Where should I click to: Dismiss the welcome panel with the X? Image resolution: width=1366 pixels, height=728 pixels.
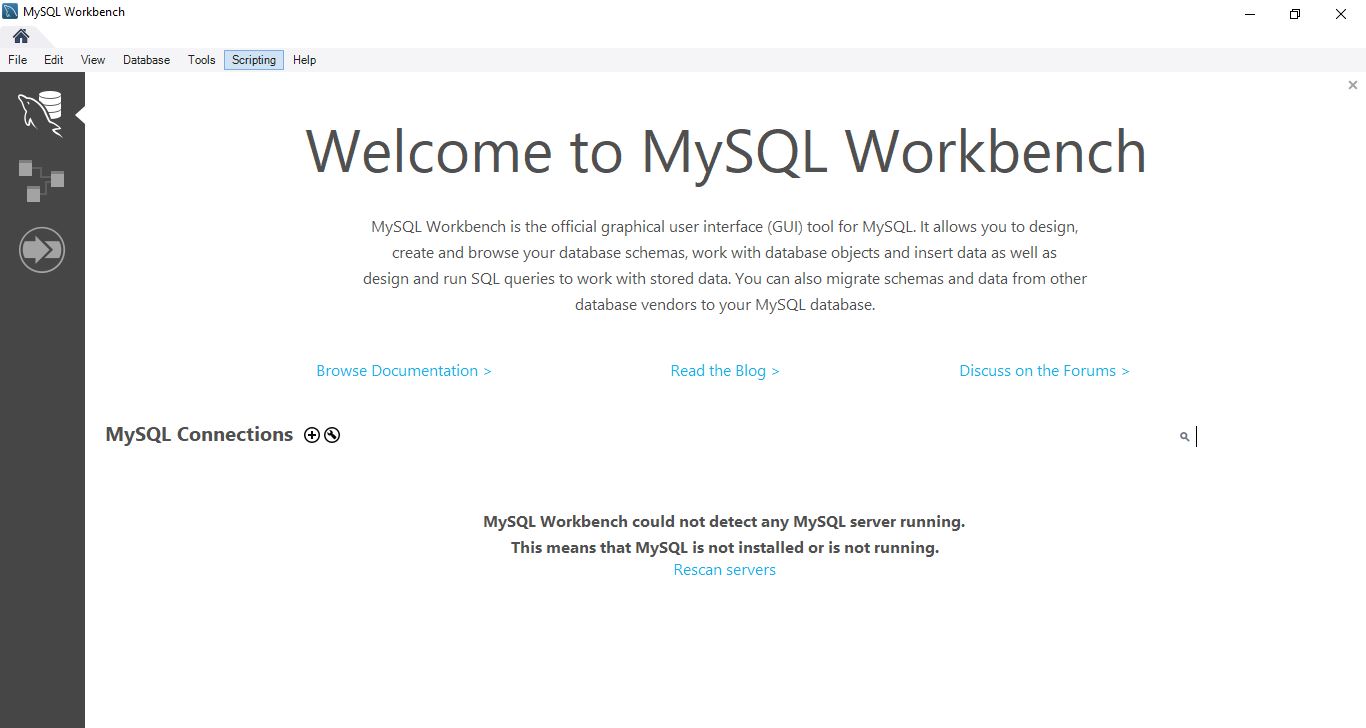[x=1353, y=86]
